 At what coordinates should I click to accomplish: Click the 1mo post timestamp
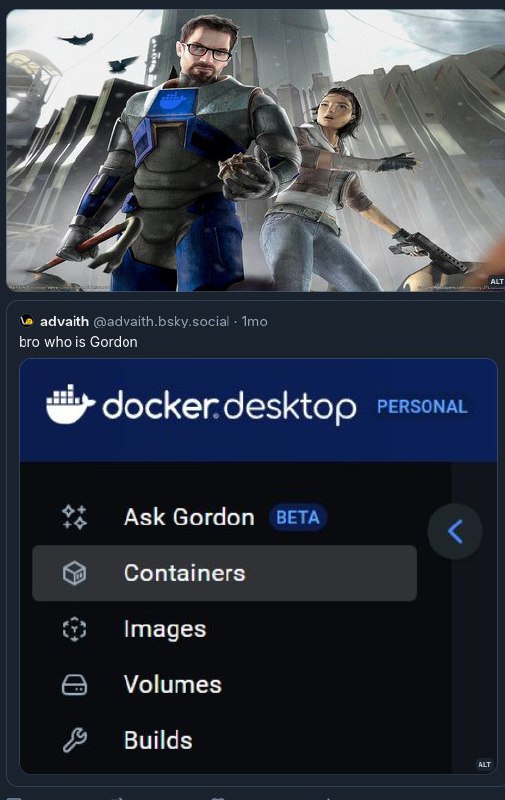255,321
